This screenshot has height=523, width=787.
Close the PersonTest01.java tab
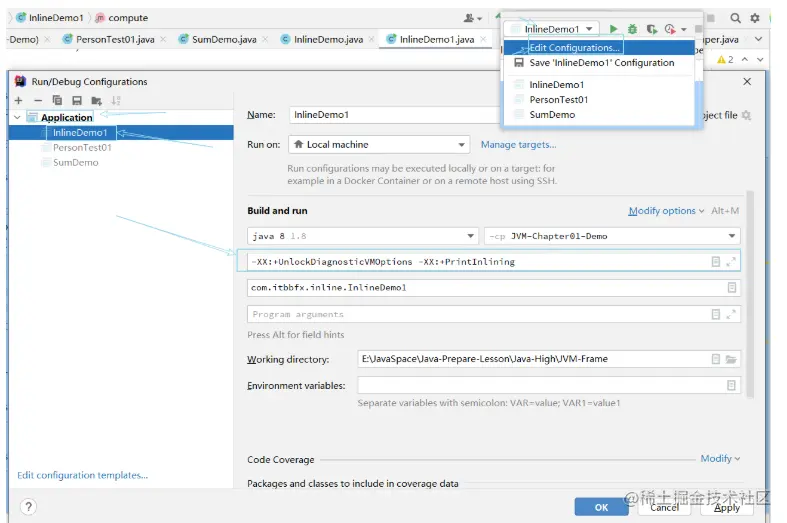pyautogui.click(x=163, y=39)
